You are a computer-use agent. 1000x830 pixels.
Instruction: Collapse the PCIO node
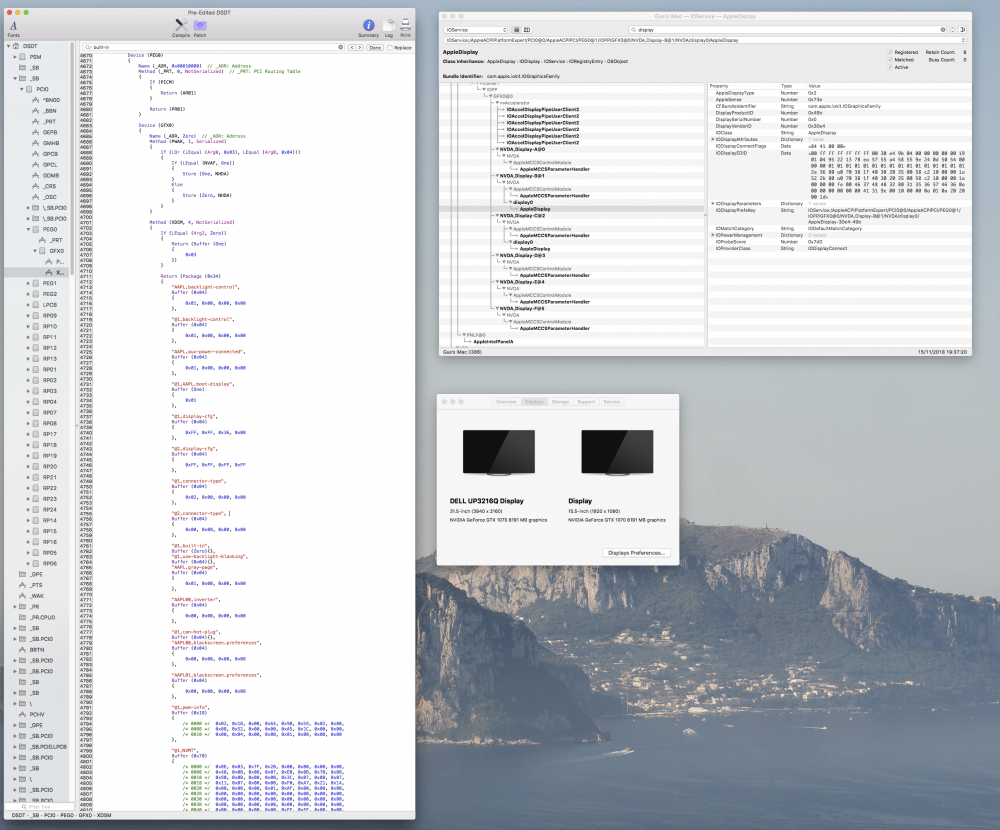(22, 89)
